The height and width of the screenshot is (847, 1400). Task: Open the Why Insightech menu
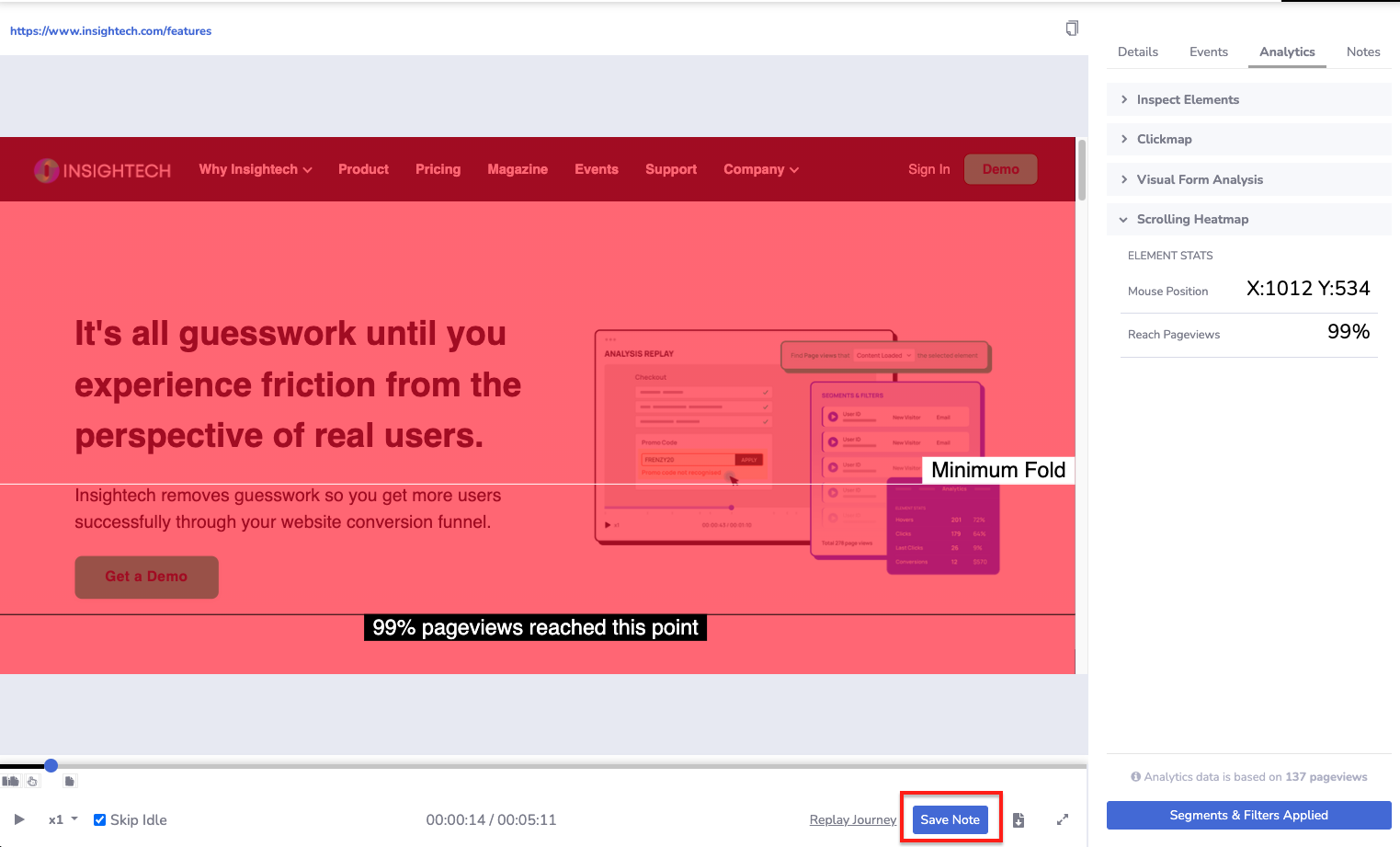click(256, 169)
